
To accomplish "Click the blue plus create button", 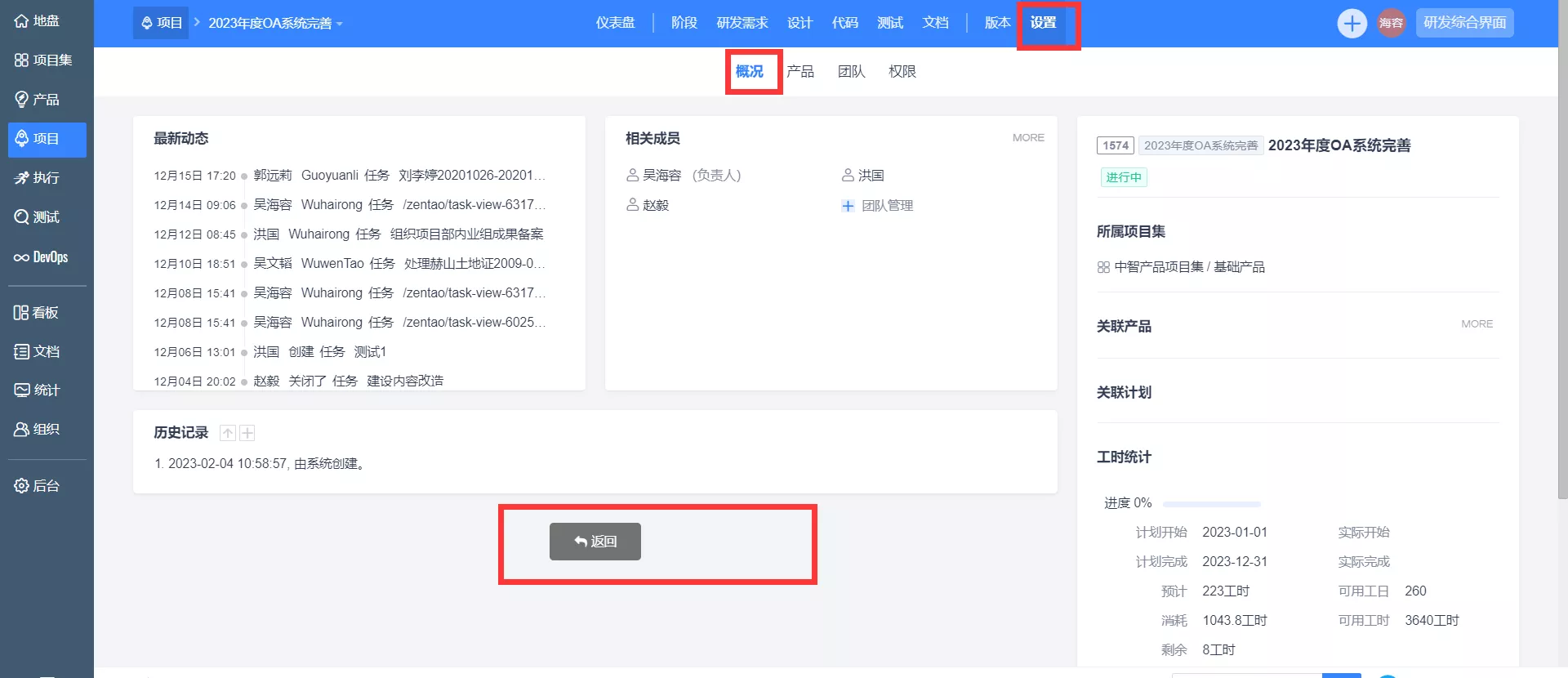I will [1352, 23].
